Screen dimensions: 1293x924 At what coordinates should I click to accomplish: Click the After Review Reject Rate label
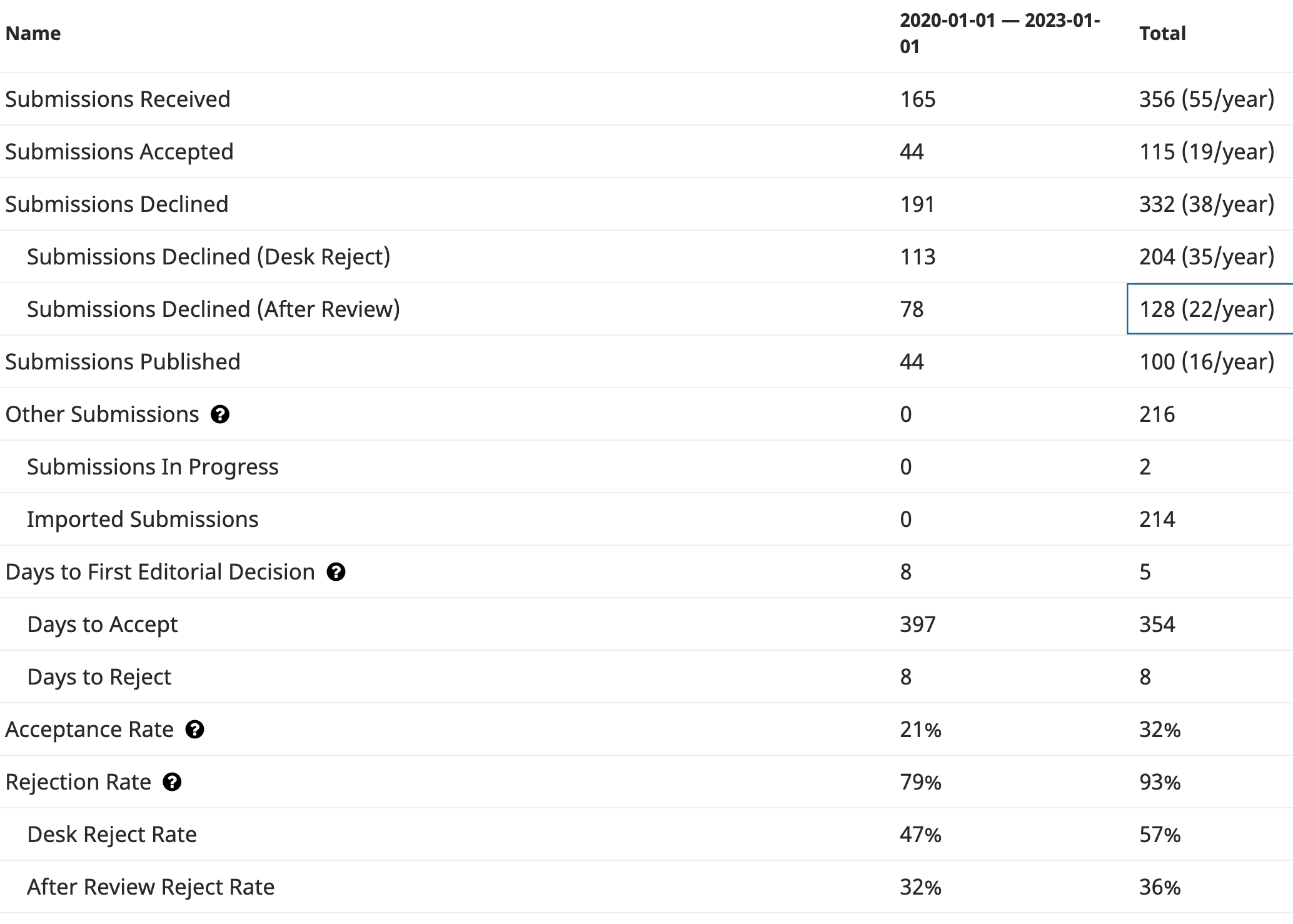[x=151, y=887]
